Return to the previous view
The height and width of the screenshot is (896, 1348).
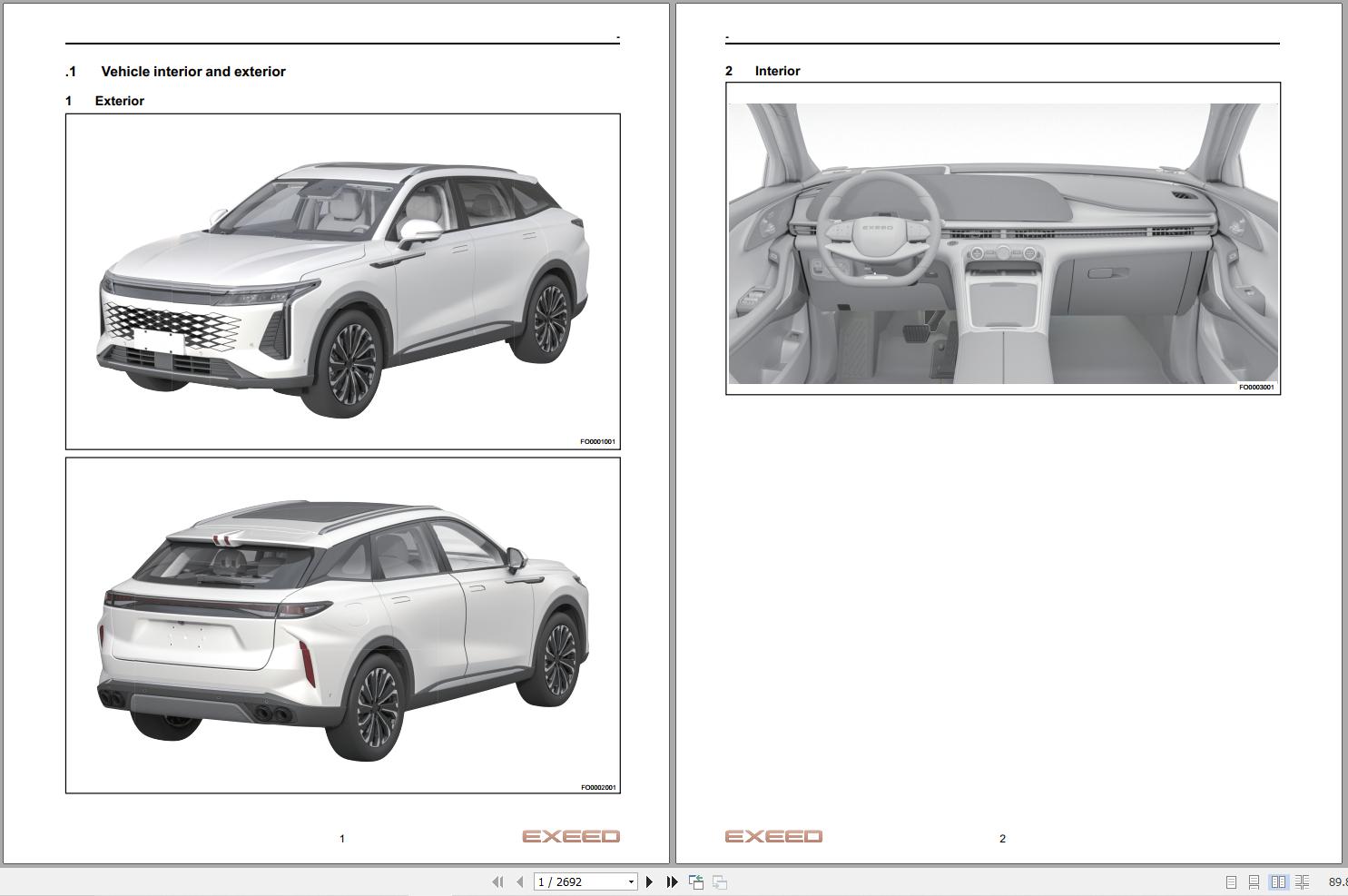[695, 881]
